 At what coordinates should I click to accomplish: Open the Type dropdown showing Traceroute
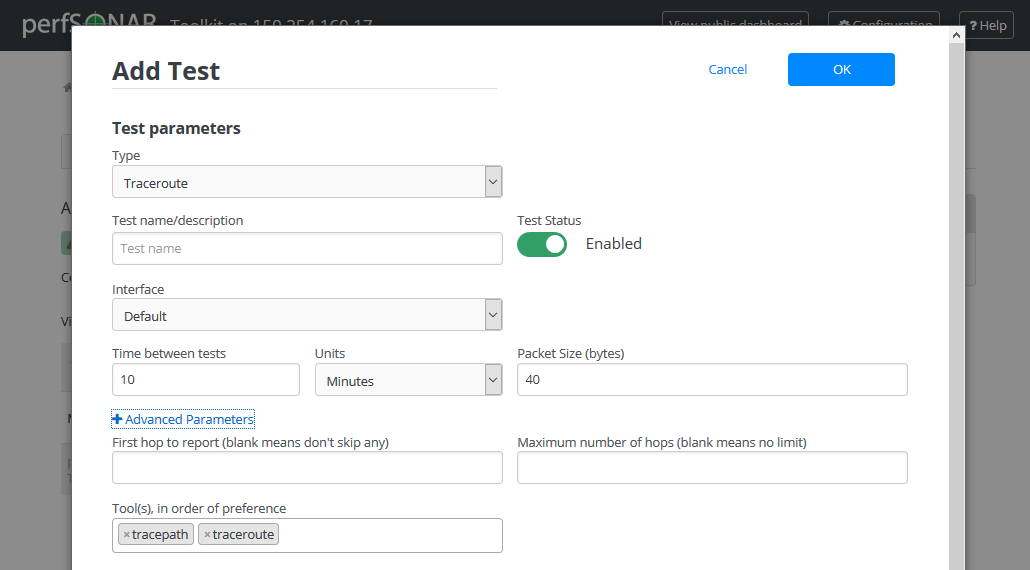(x=307, y=182)
